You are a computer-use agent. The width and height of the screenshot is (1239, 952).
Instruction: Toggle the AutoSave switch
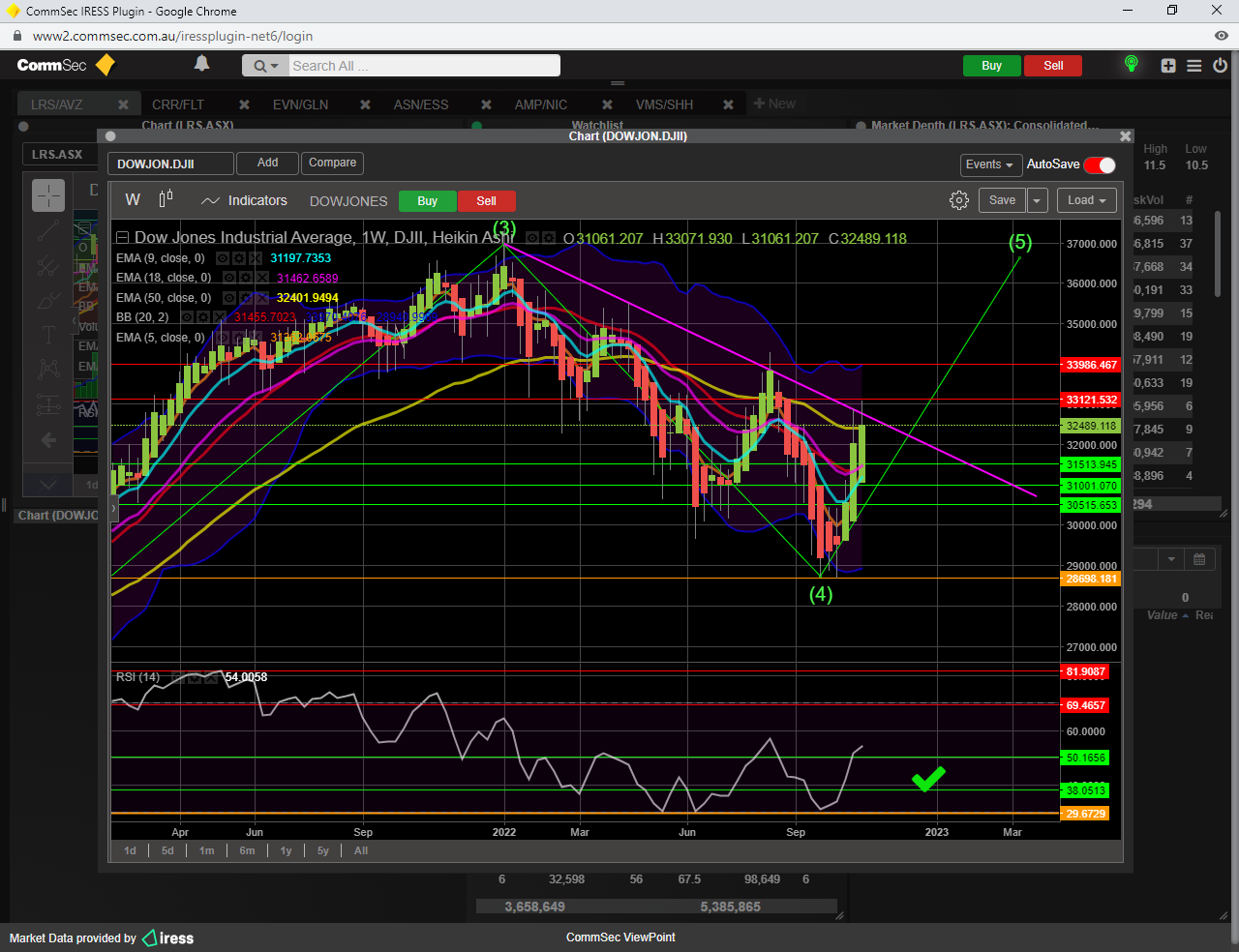1100,164
